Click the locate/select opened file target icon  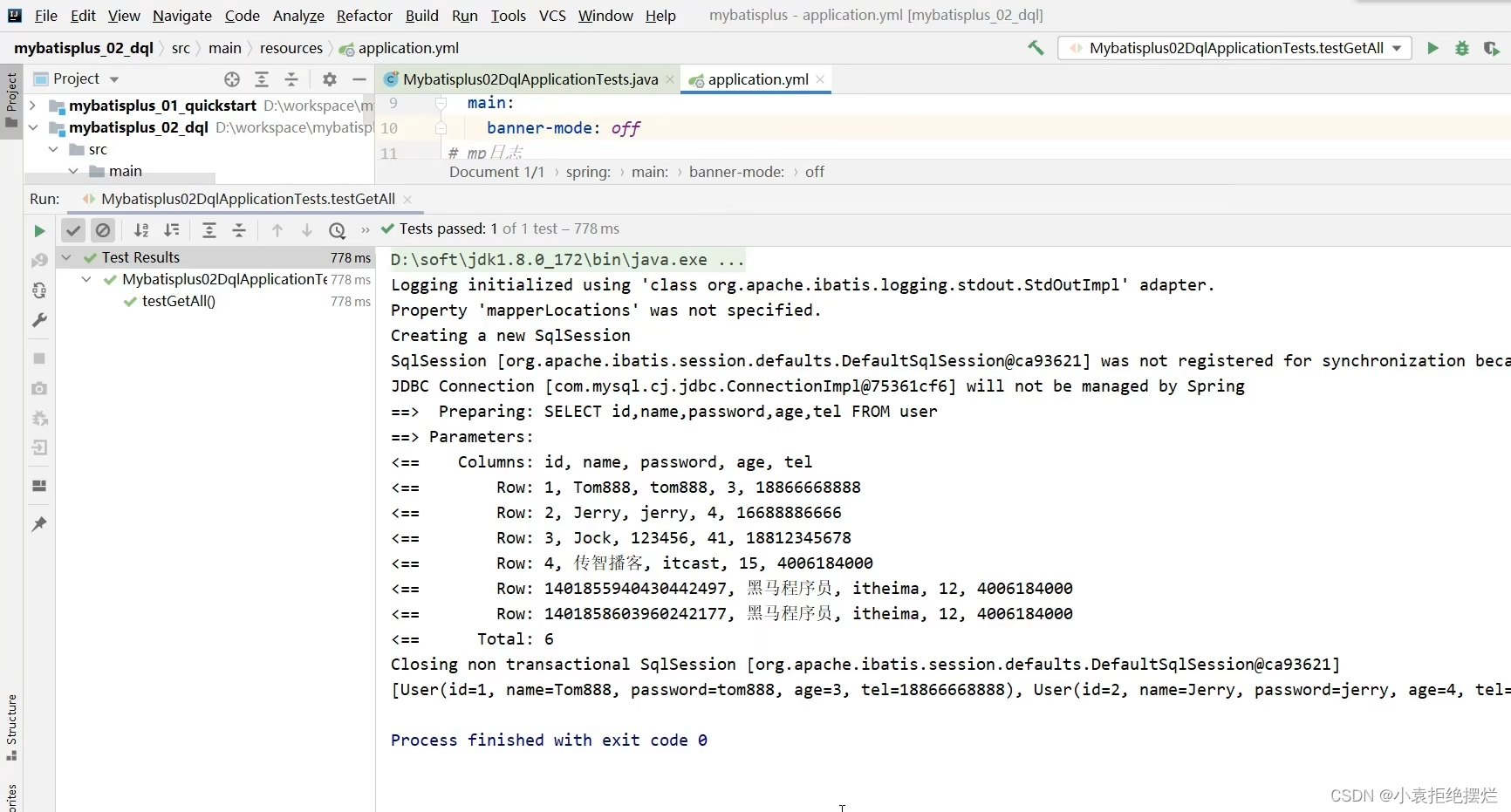[x=232, y=79]
